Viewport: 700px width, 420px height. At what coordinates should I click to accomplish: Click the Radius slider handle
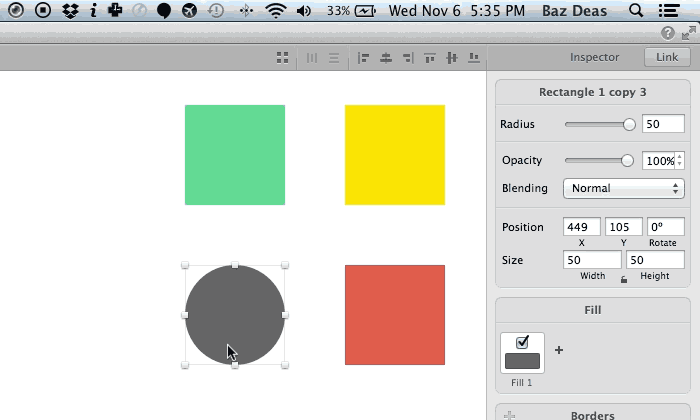click(629, 125)
